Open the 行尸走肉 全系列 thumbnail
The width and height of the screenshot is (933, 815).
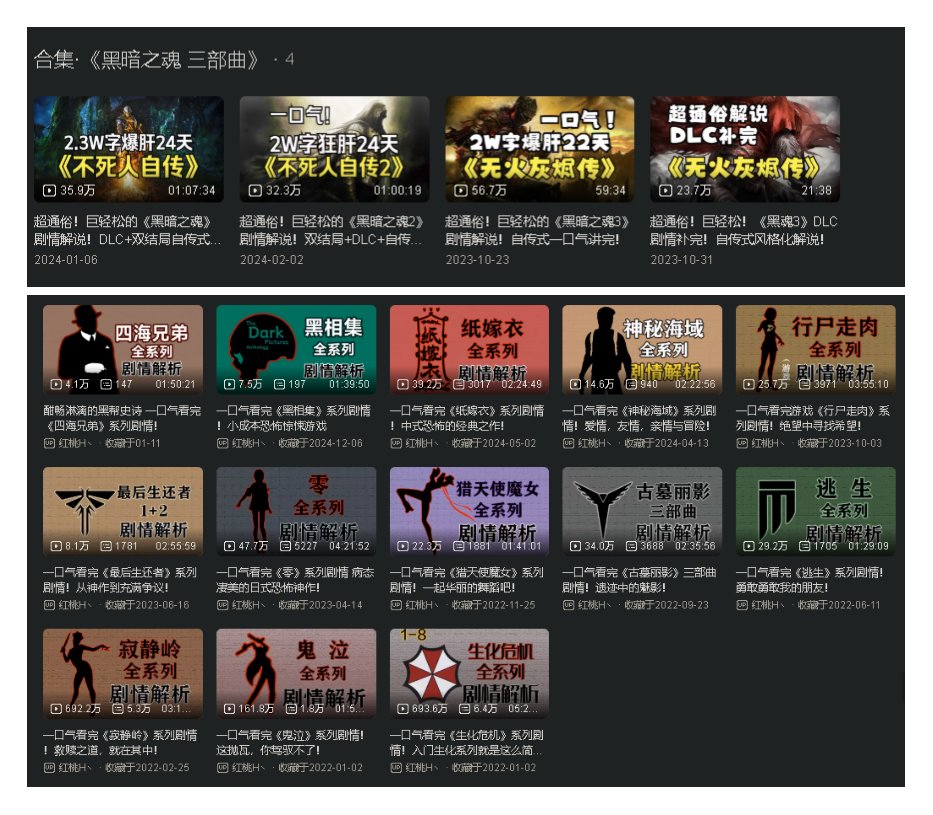pos(816,350)
